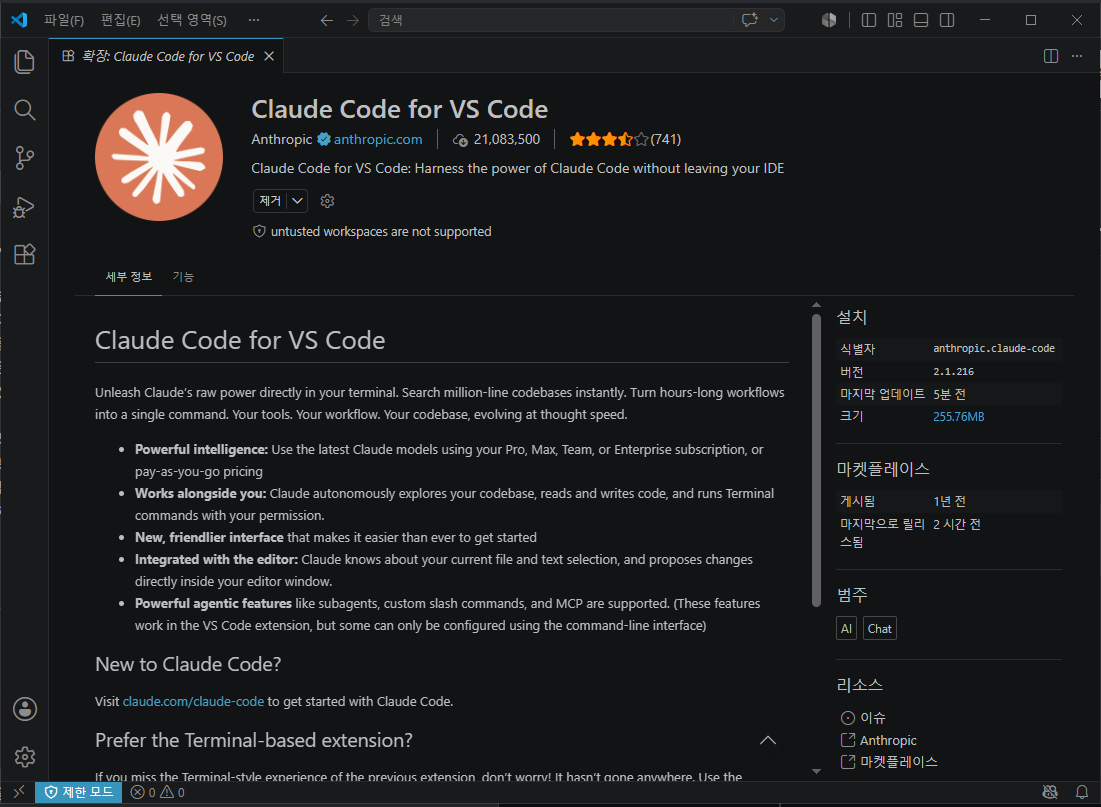Viewport: 1101px width, 807px height.
Task: Click the 255.76MB size link
Action: coord(958,416)
